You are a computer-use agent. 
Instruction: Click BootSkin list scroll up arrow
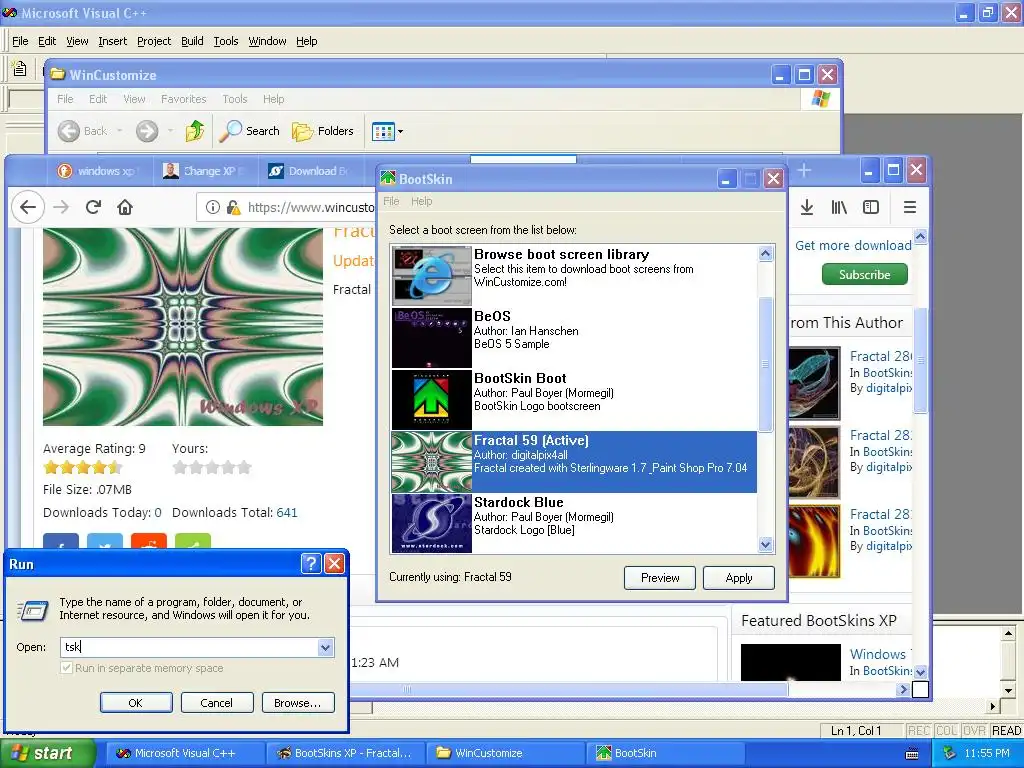[x=765, y=253]
